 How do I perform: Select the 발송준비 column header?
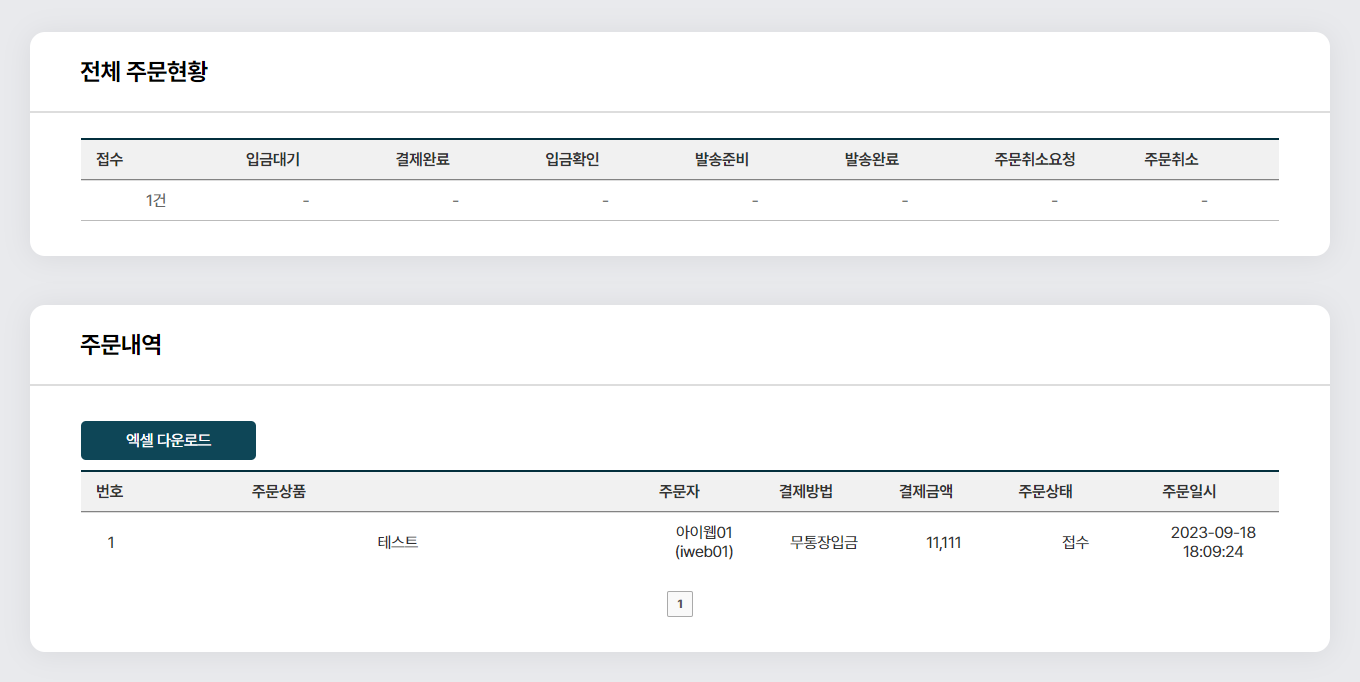[x=722, y=159]
